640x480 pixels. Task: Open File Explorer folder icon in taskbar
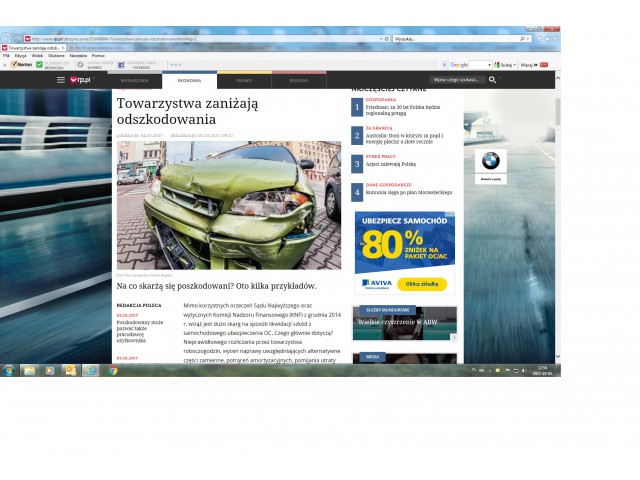[29, 370]
